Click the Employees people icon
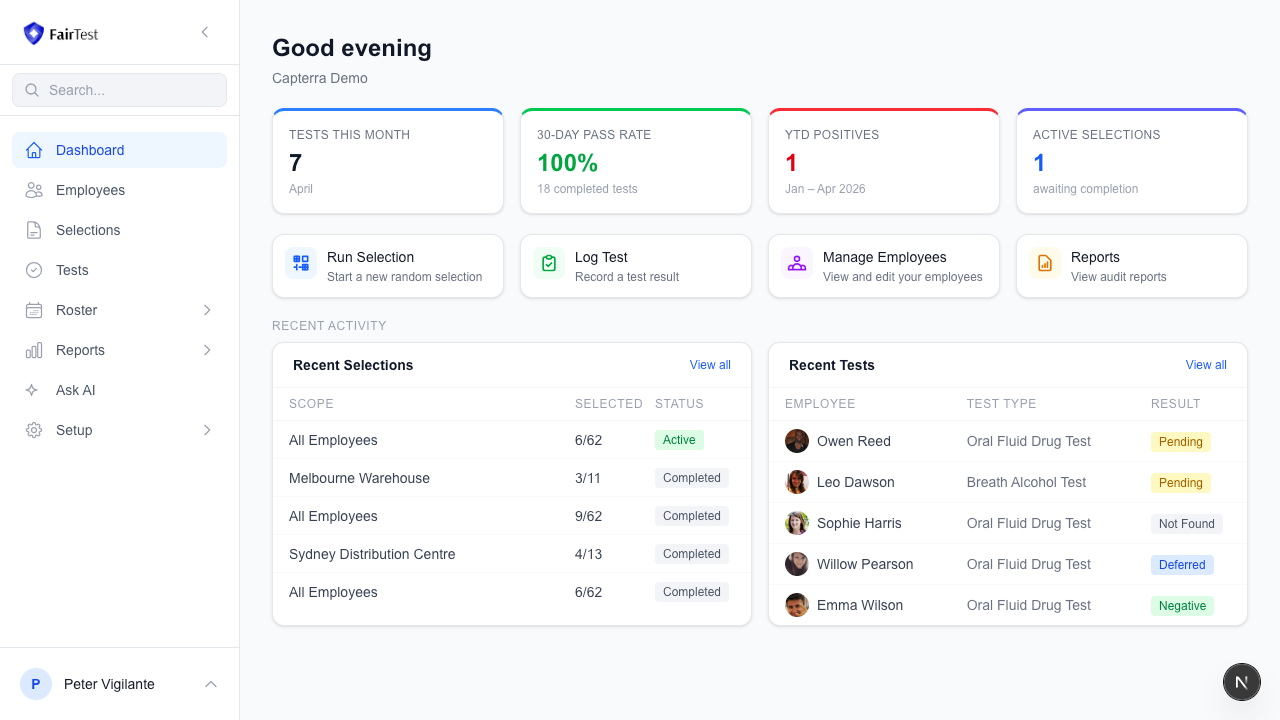The width and height of the screenshot is (1280, 720). (x=34, y=190)
